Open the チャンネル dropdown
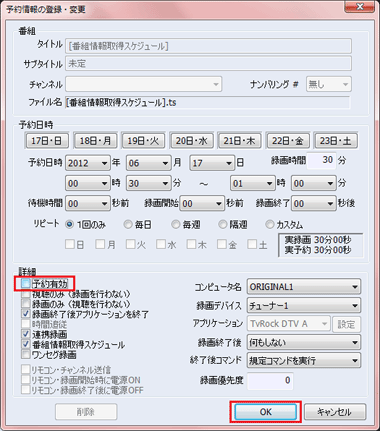This screenshot has height=431, width=380. (x=144, y=84)
